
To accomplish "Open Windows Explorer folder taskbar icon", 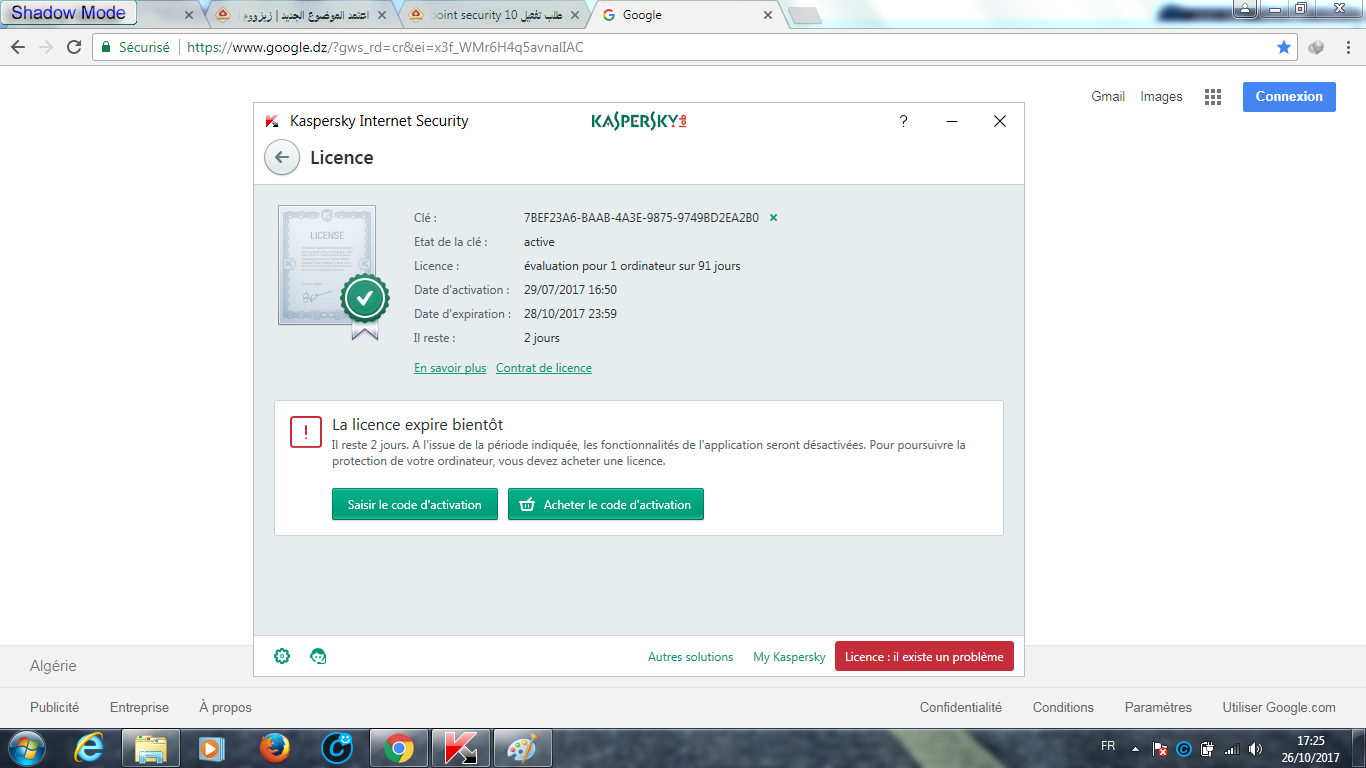I will (151, 748).
